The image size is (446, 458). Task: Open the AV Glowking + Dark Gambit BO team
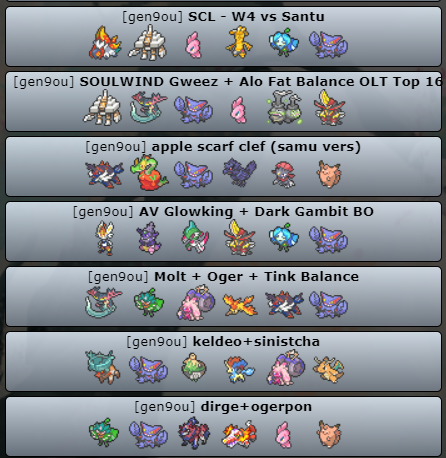point(223,232)
